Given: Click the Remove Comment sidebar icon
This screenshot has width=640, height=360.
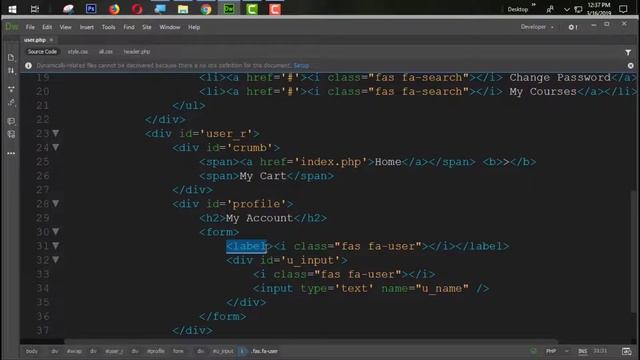Looking at the screenshot, I should 11,134.
